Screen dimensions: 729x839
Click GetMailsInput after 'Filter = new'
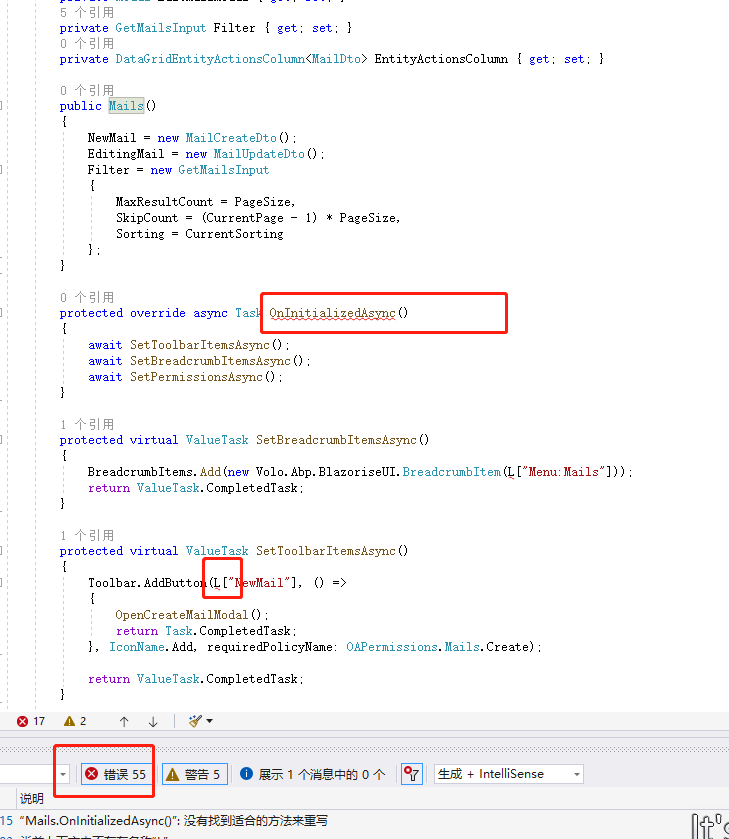[224, 170]
